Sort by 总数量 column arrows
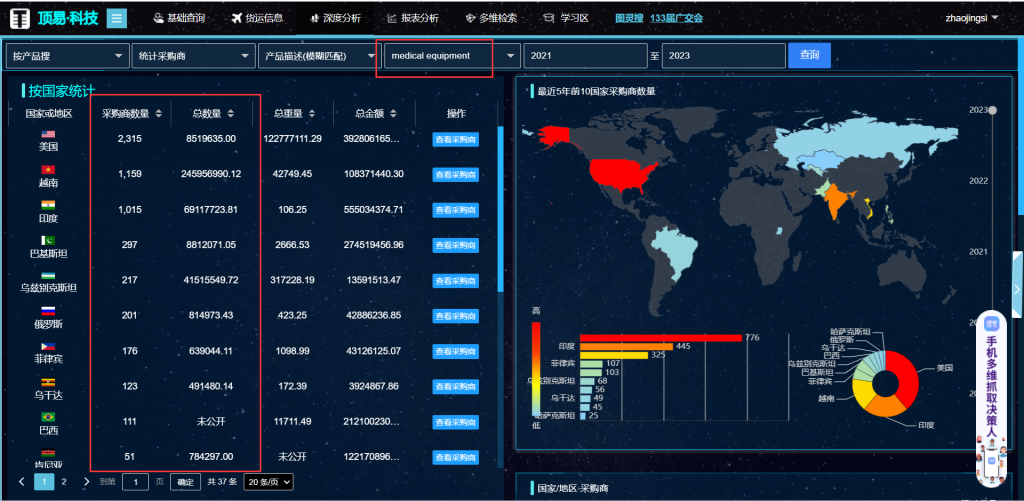 [231, 114]
